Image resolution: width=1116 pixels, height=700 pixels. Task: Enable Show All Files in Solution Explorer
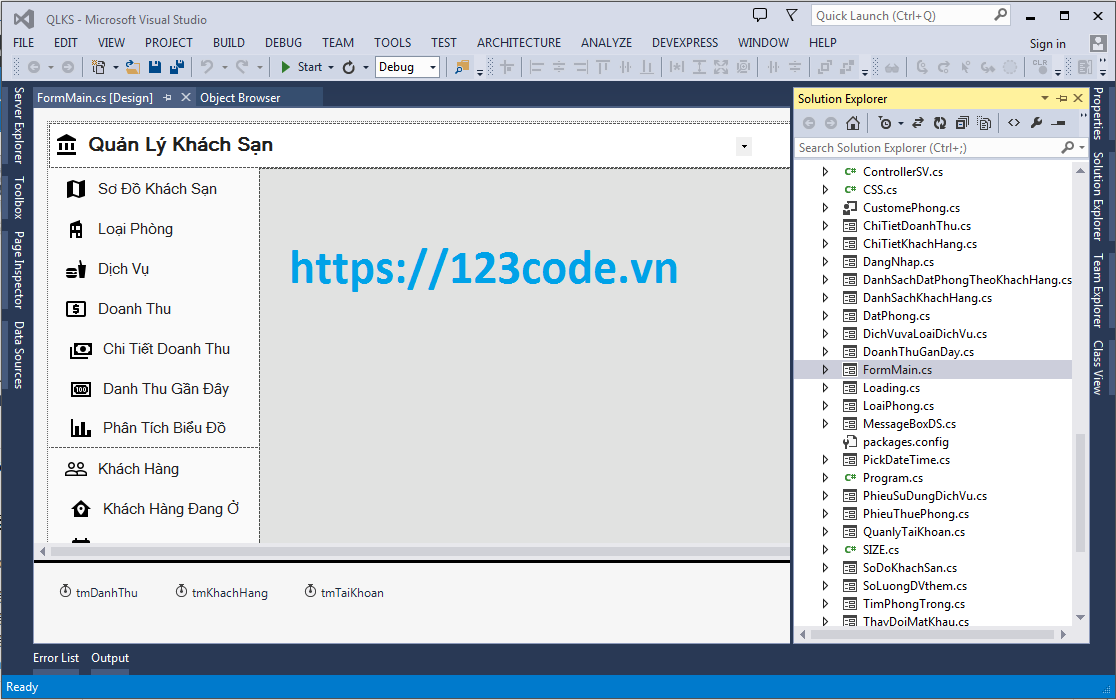coord(985,122)
